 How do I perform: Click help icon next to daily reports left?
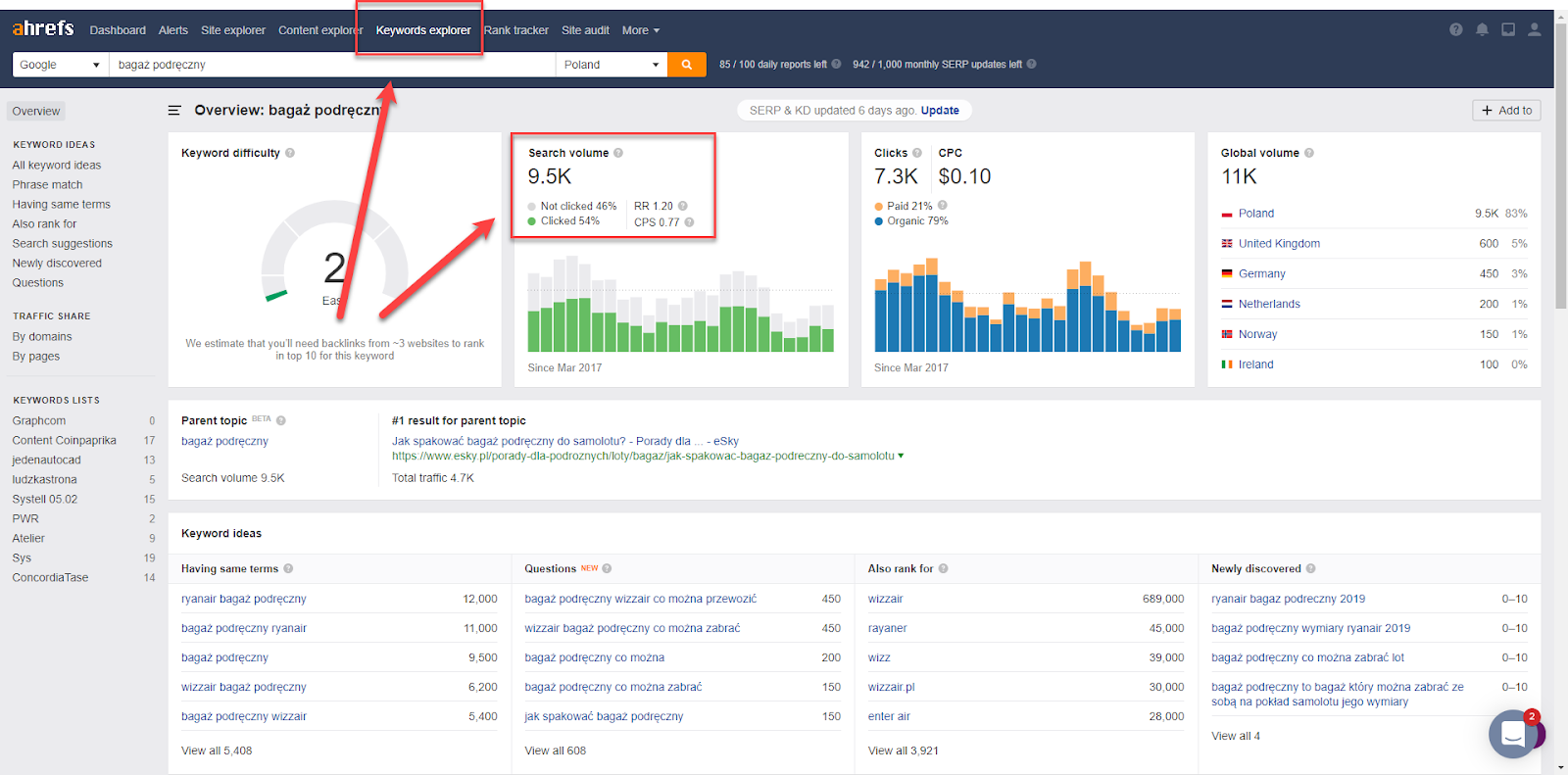[x=836, y=65]
